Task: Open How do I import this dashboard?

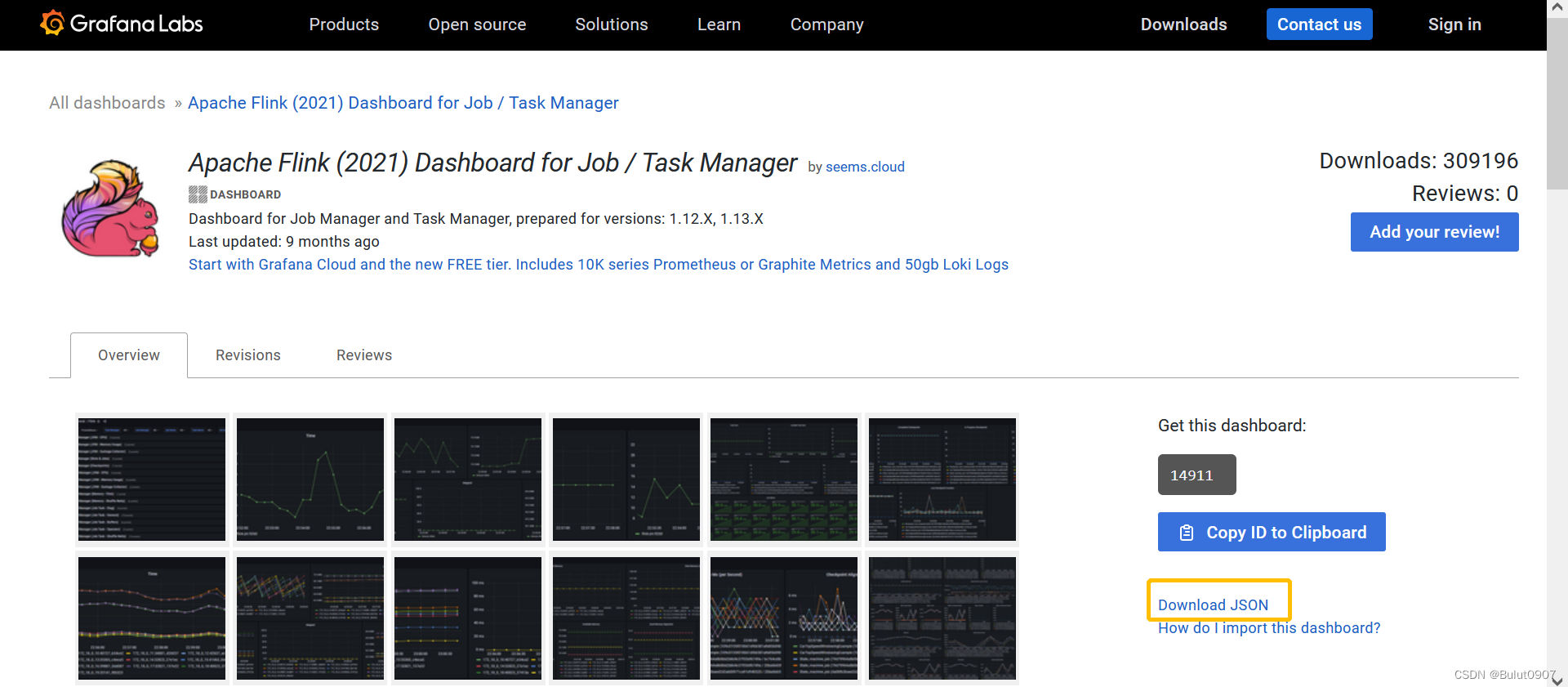Action: 1269,628
